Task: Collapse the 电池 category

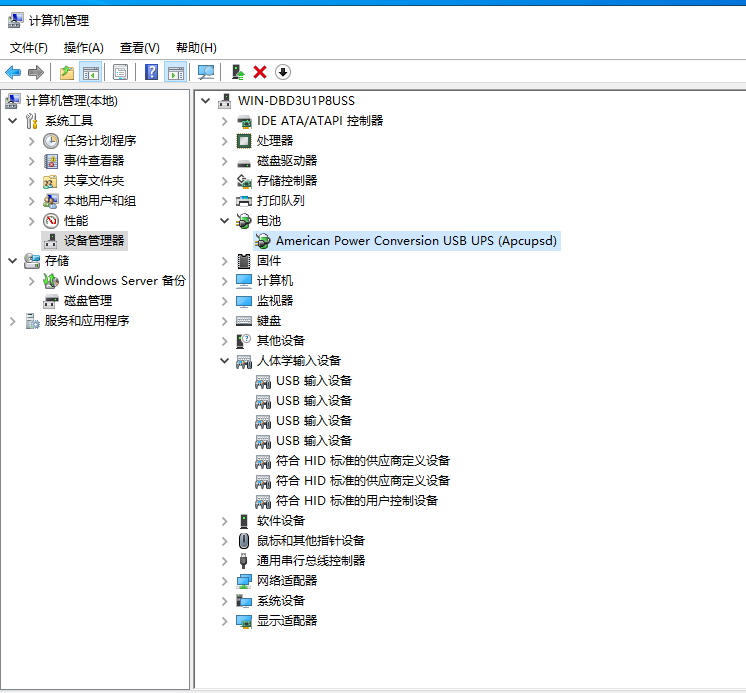Action: click(225, 221)
